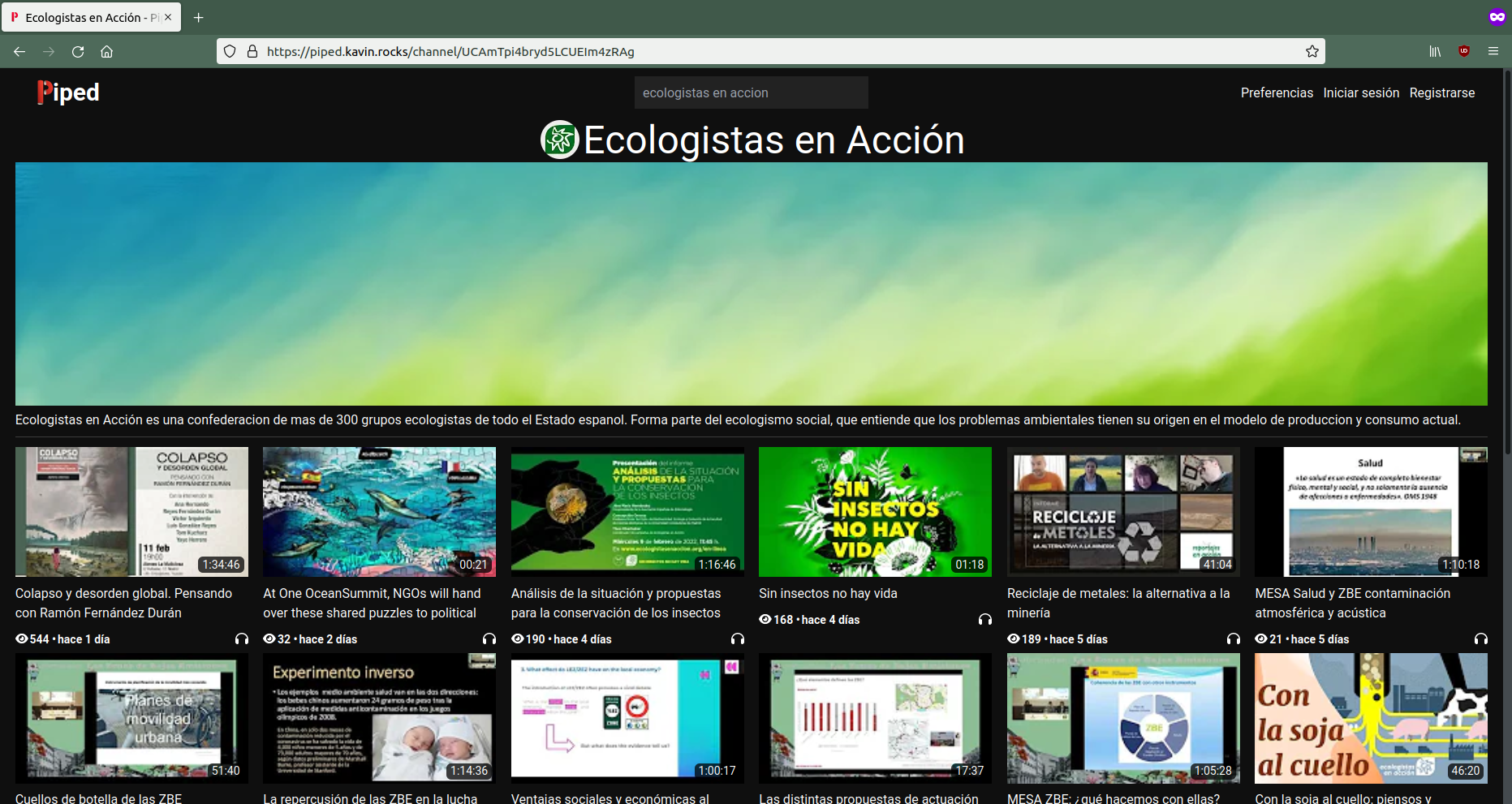Screen dimensions: 1512x804
Task: Reload the current page
Action: [78, 51]
